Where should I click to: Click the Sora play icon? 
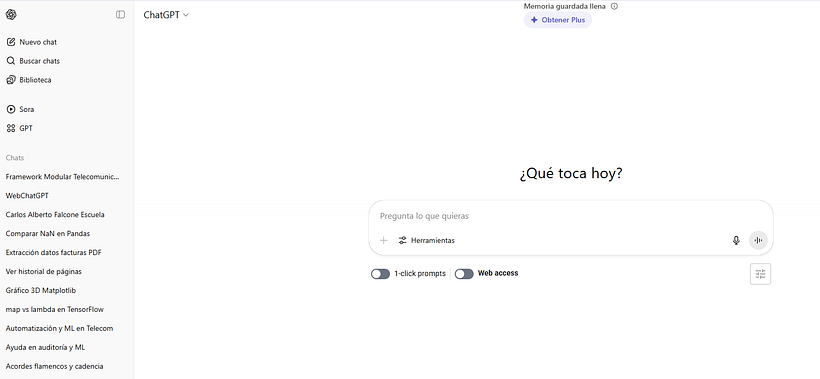[10, 109]
